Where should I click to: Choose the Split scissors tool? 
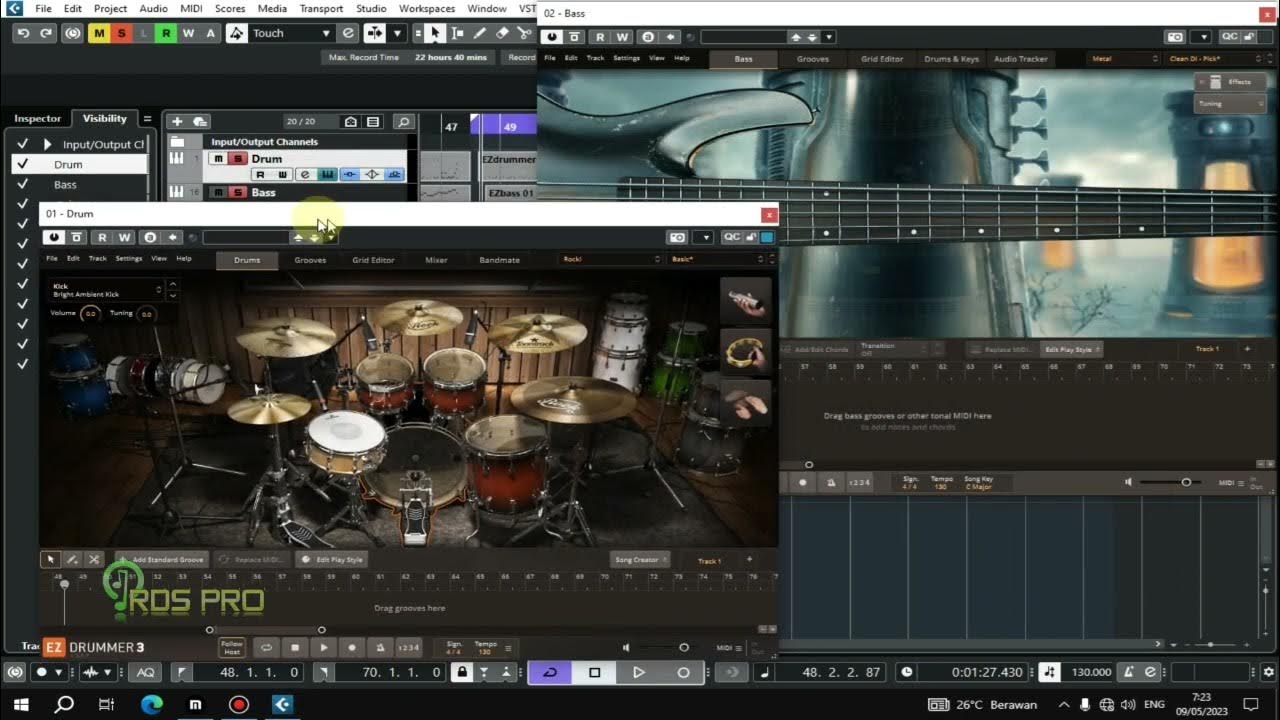point(526,33)
